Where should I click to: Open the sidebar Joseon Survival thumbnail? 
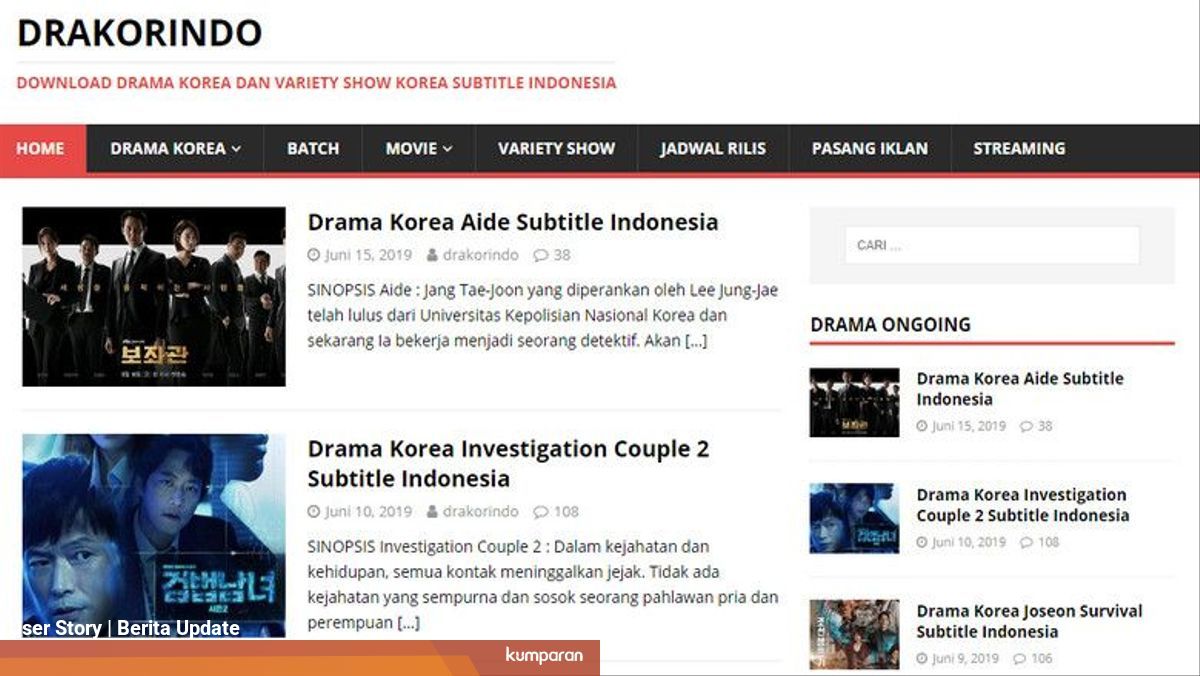(854, 634)
